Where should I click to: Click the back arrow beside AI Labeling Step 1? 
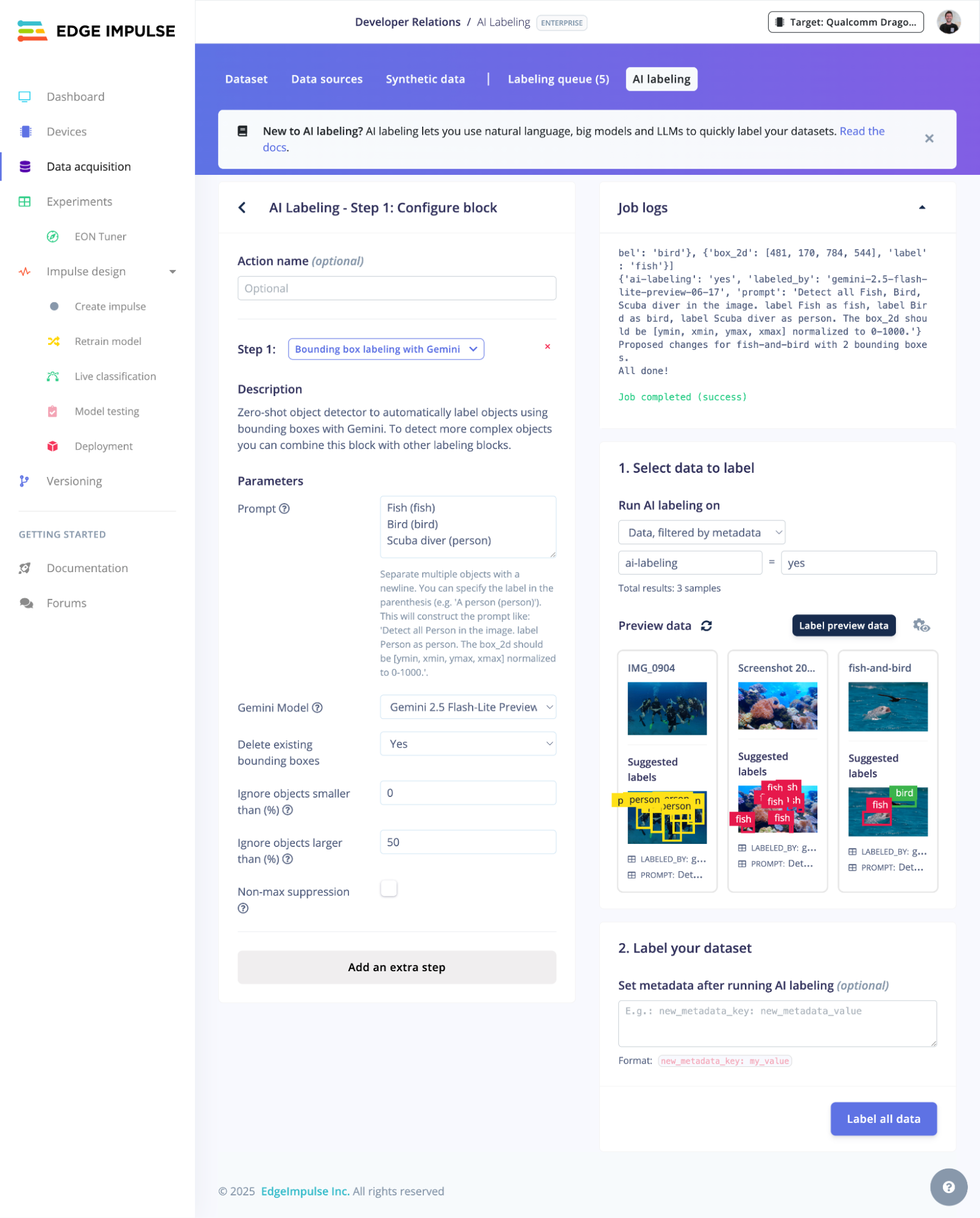242,208
